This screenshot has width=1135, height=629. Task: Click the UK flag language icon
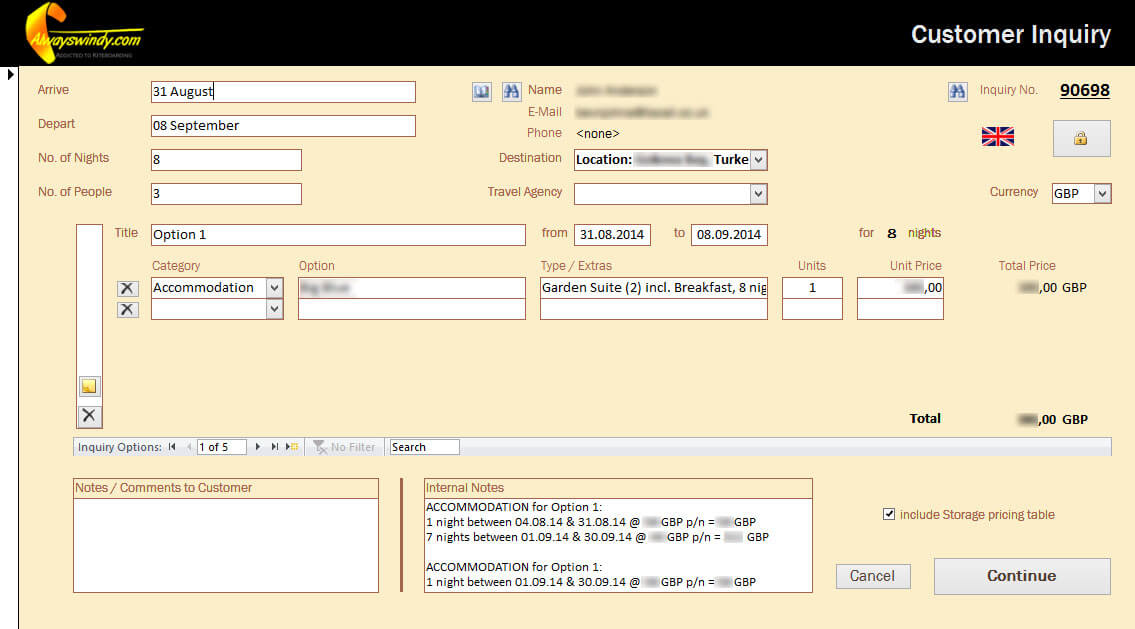pos(997,137)
